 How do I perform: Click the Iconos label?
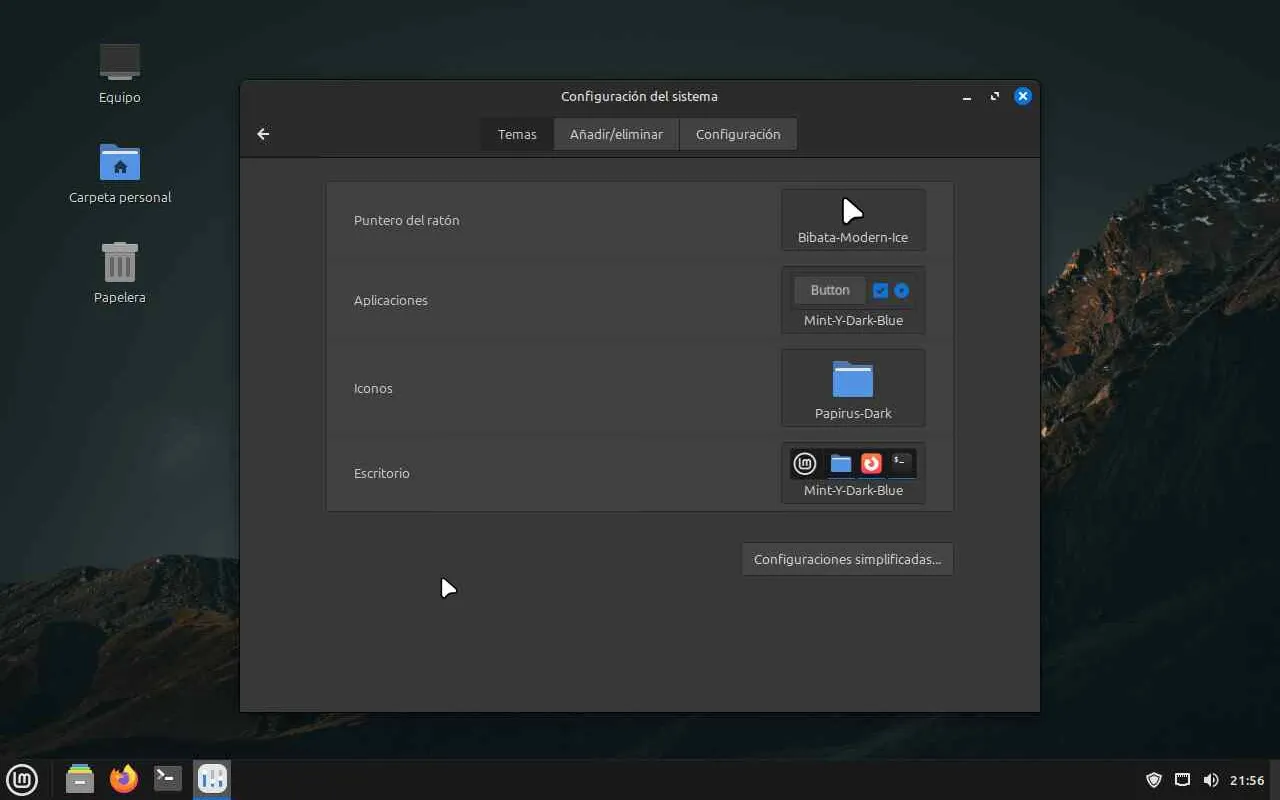[373, 388]
